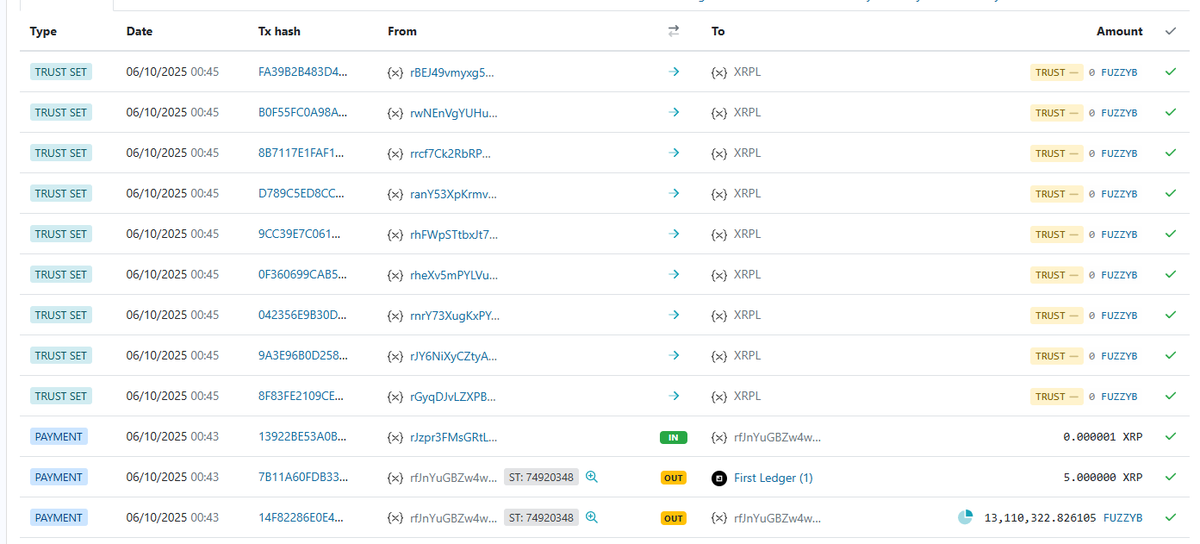Click the arrow icon in the FA39B2B483D4 row

point(673,72)
